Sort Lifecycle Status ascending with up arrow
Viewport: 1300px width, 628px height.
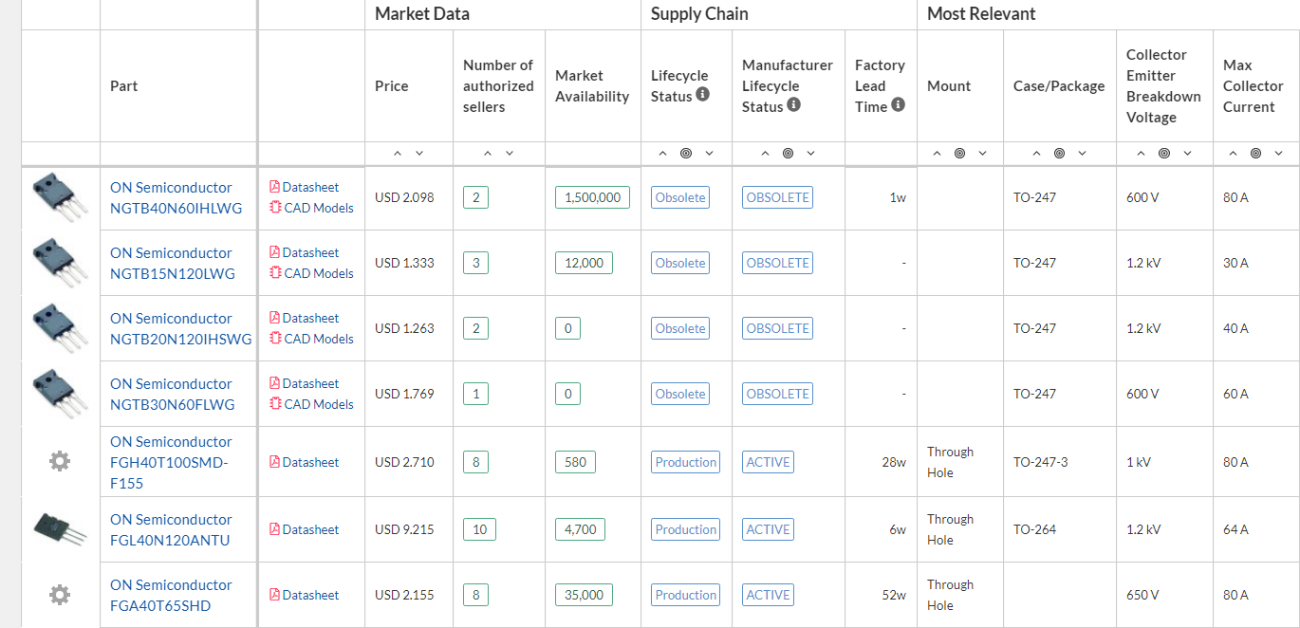click(x=663, y=153)
